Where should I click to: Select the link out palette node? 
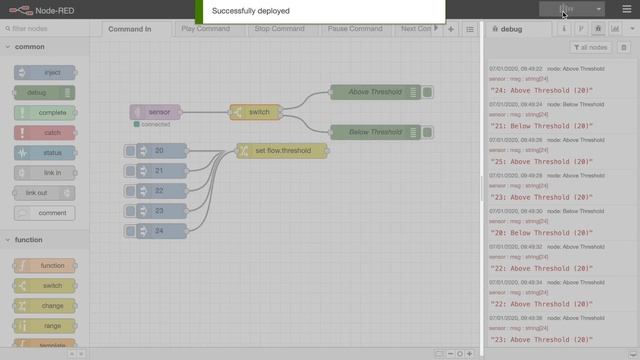(x=44, y=193)
